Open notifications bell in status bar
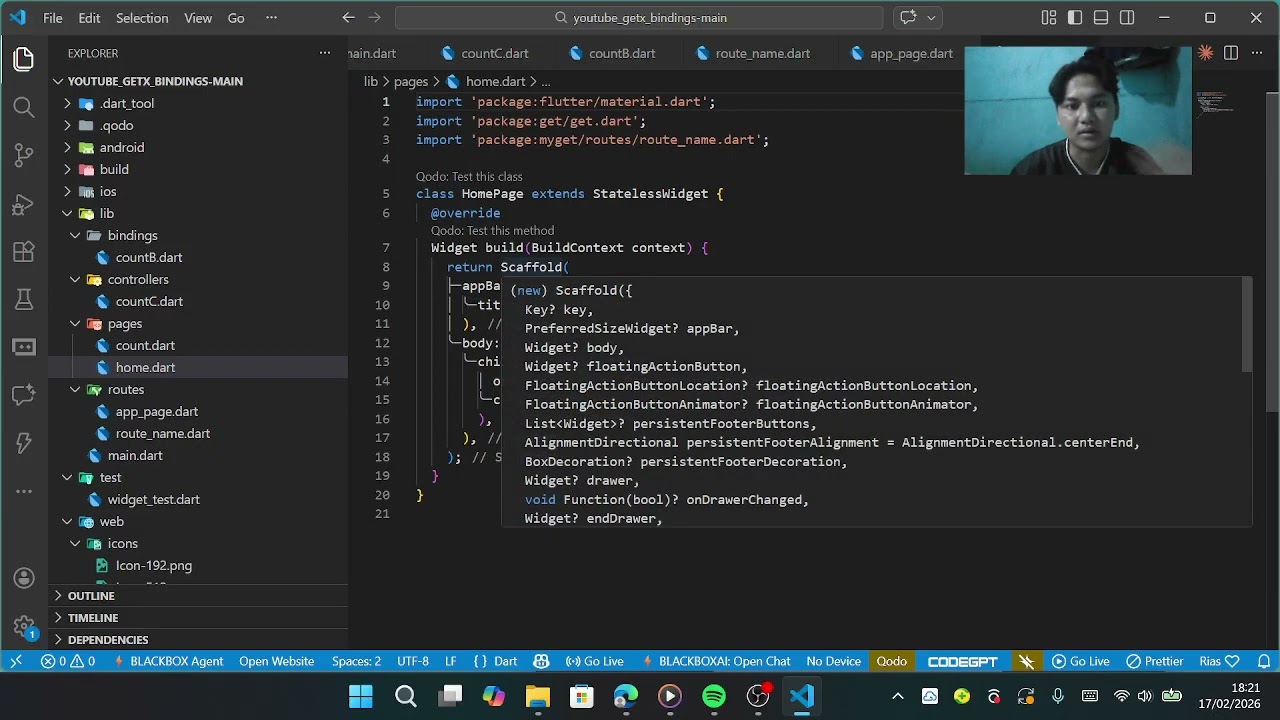Viewport: 1280px width, 720px height. point(1264,661)
